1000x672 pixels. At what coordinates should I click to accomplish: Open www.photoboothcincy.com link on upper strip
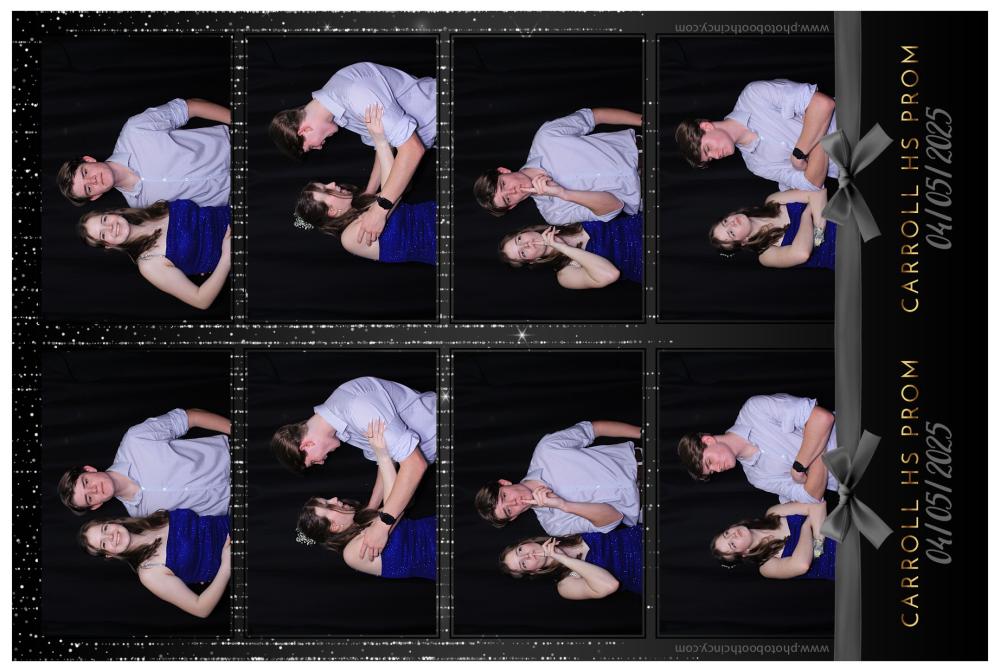pyautogui.click(x=752, y=27)
